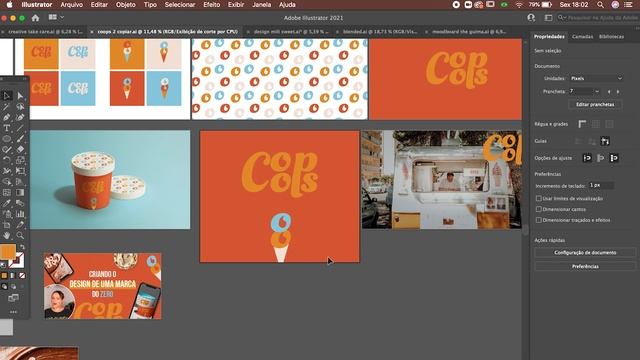Viewport: 640px width, 360px height.
Task: Click the Mesh tool
Action: coord(7,192)
